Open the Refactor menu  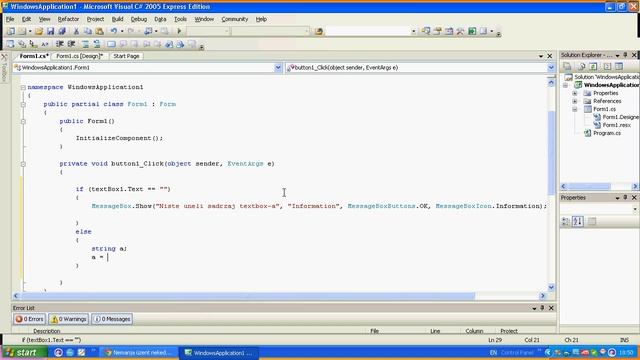coord(68,19)
